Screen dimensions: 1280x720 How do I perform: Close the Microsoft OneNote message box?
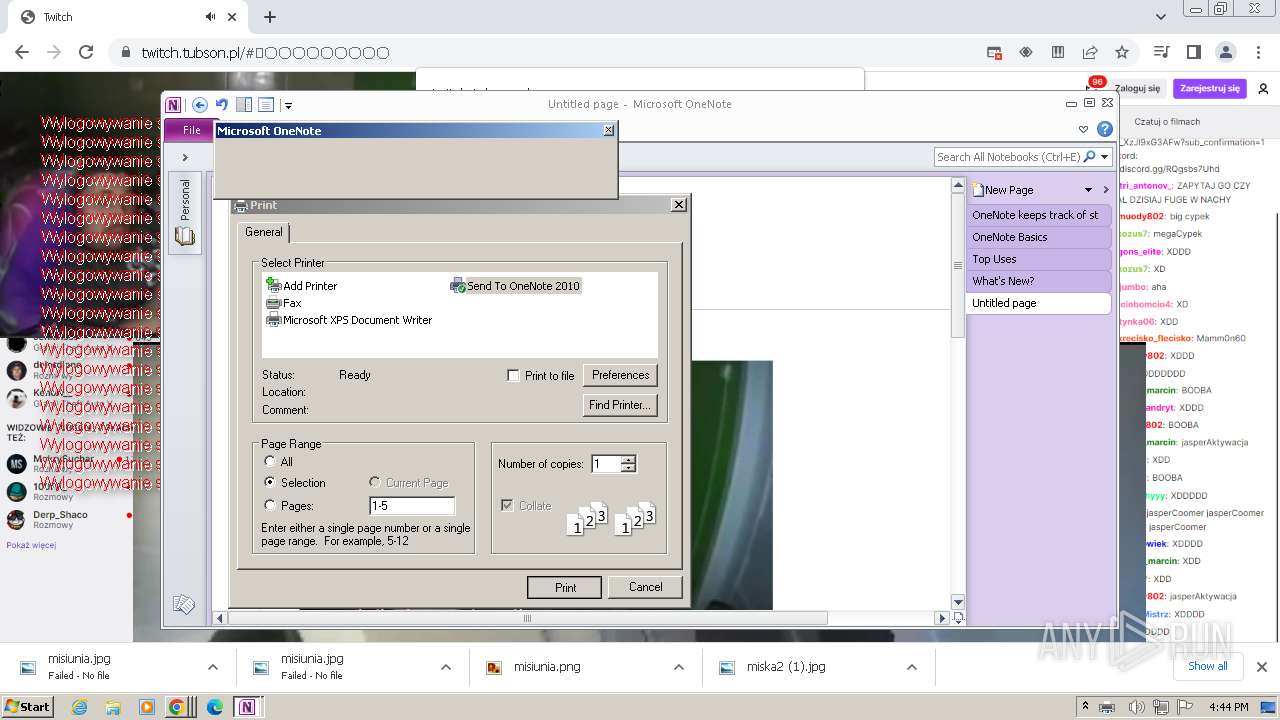click(609, 131)
